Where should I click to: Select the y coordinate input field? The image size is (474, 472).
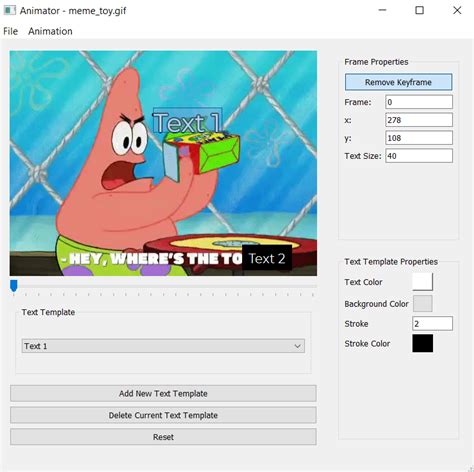(x=419, y=138)
